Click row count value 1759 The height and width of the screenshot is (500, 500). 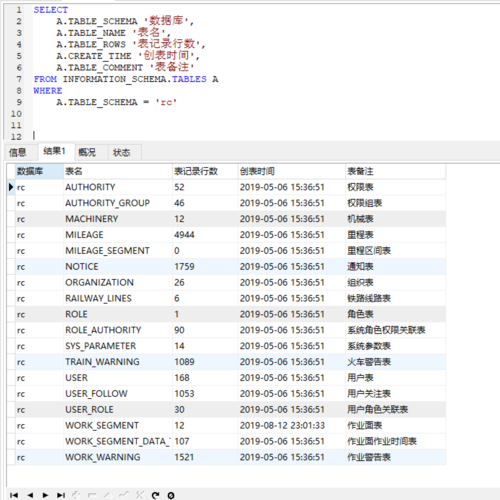[x=205, y=267]
